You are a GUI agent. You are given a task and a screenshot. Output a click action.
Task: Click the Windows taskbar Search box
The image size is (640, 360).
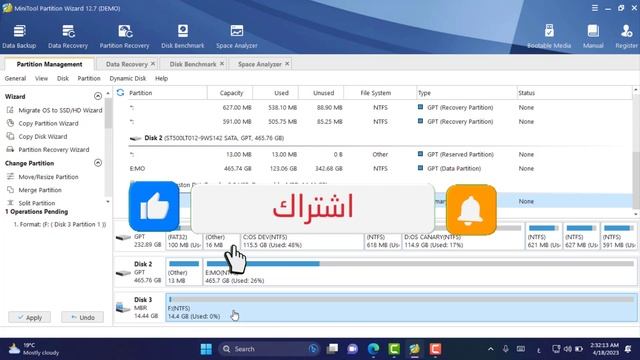tap(269, 349)
